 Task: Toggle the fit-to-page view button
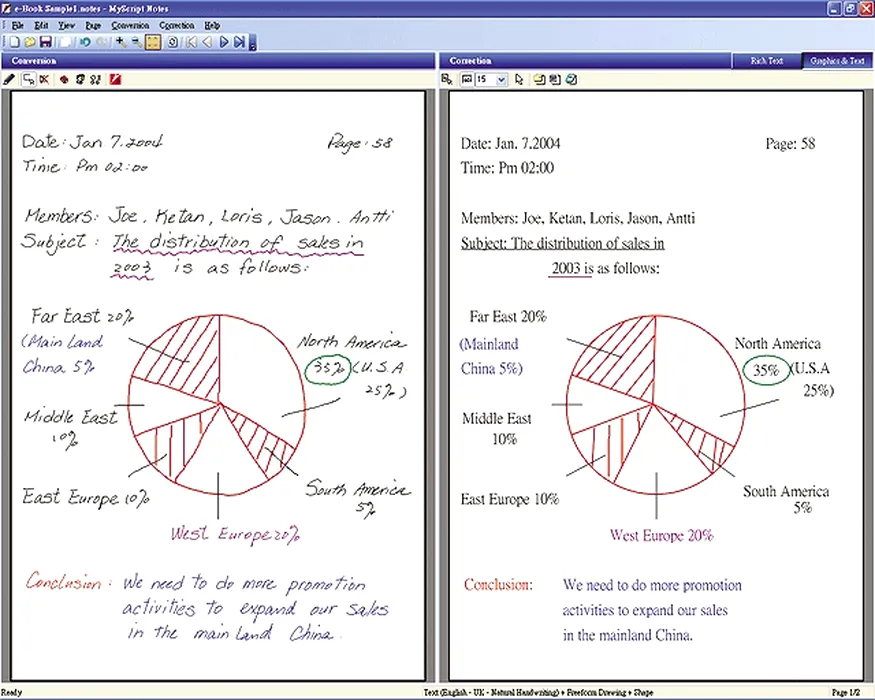tap(154, 42)
